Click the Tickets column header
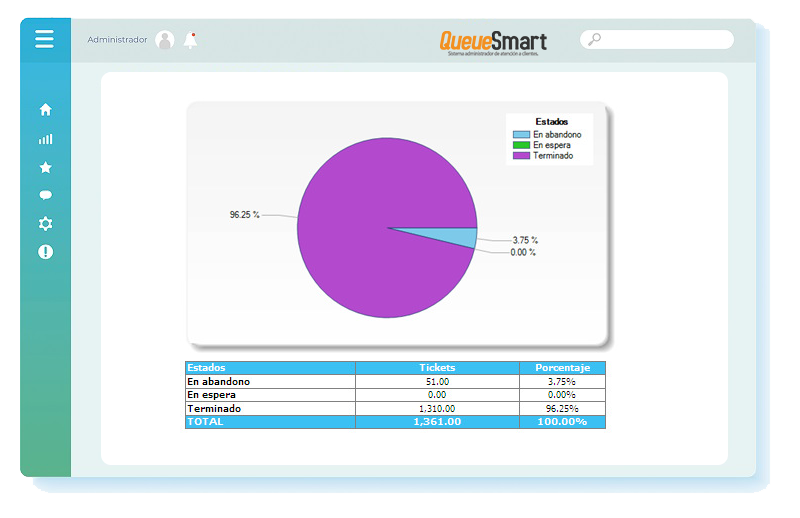The image size is (800, 518). pyautogui.click(x=437, y=368)
